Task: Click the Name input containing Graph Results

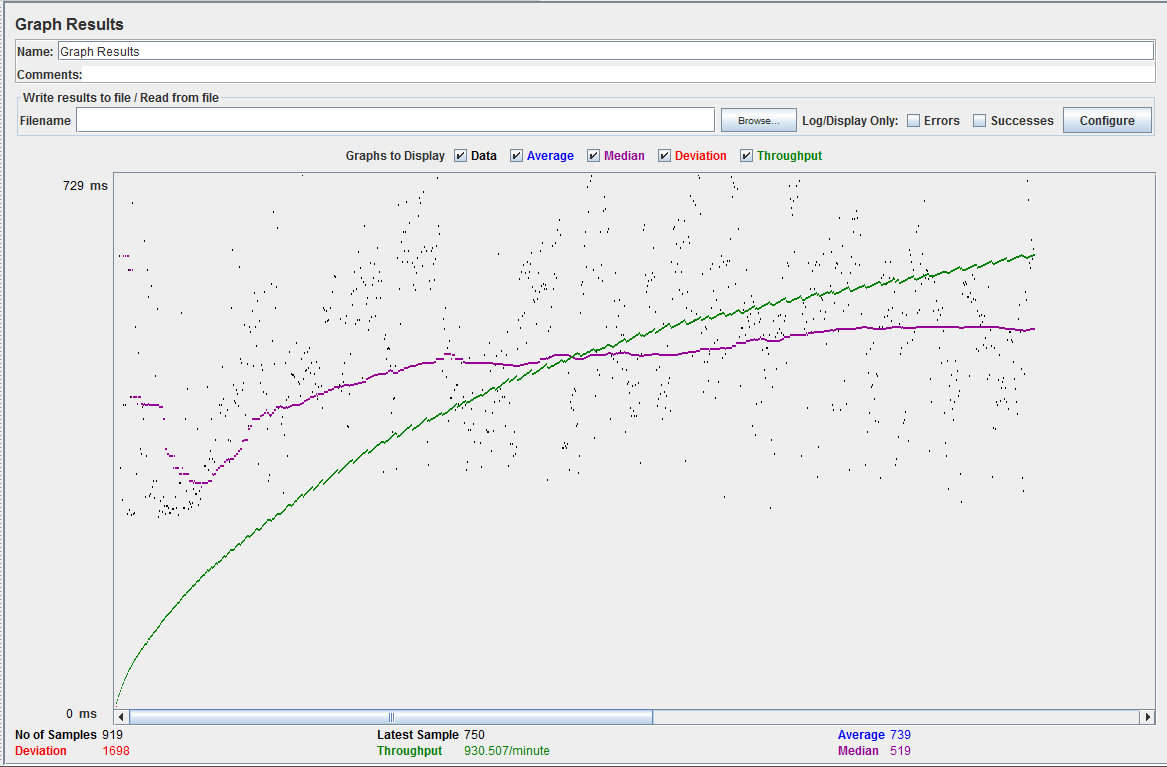Action: coord(400,51)
